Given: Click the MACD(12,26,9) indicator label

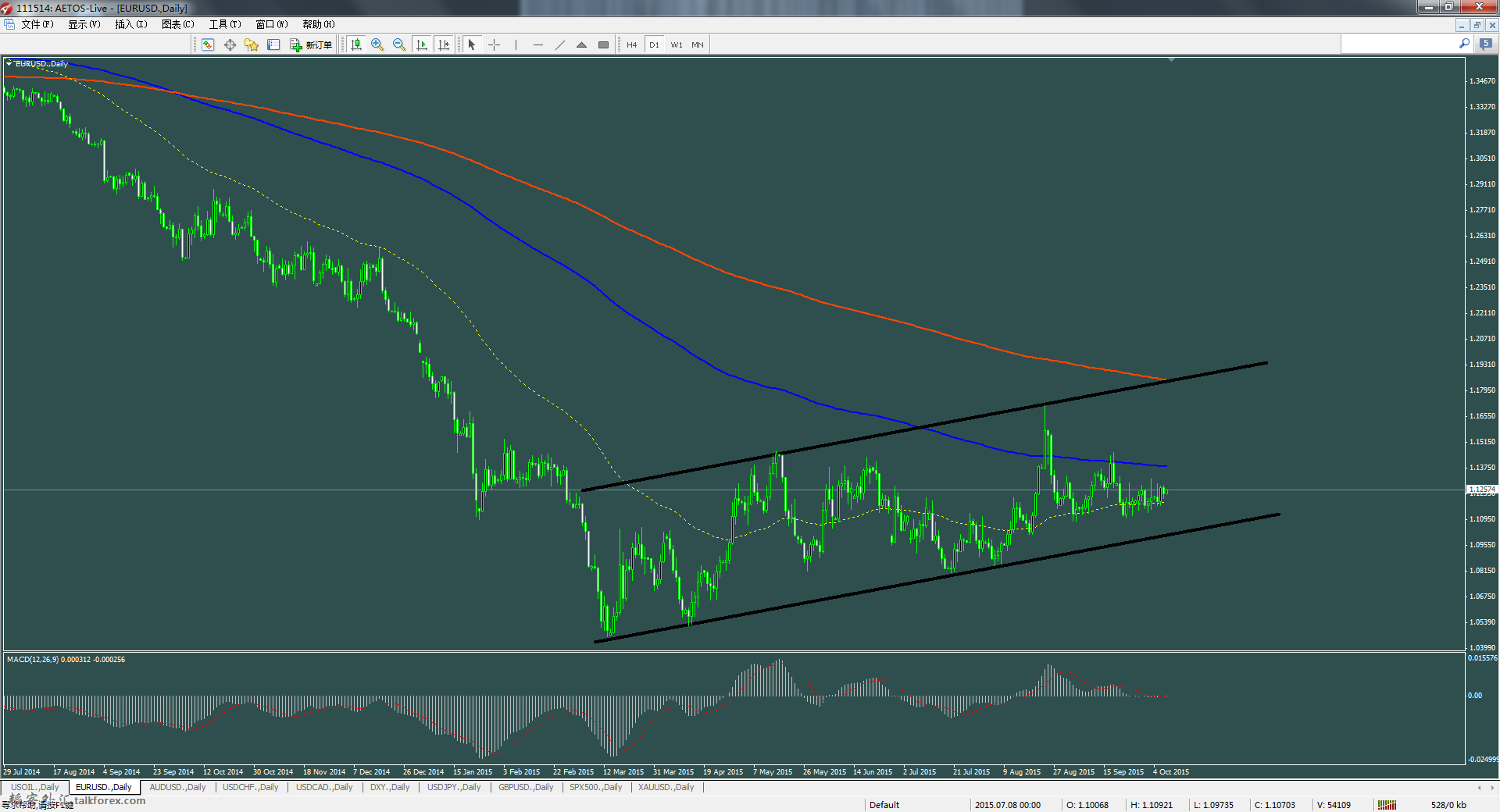Looking at the screenshot, I should (x=66, y=660).
